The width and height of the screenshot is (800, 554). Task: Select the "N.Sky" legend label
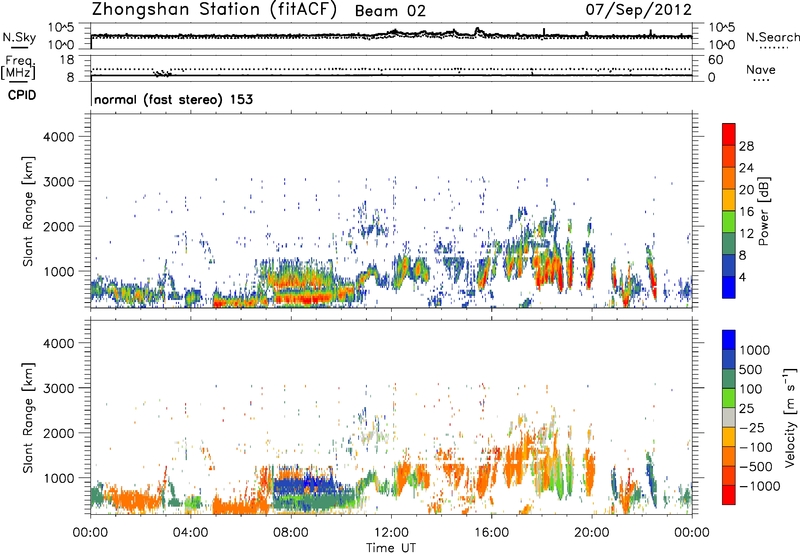(x=19, y=37)
